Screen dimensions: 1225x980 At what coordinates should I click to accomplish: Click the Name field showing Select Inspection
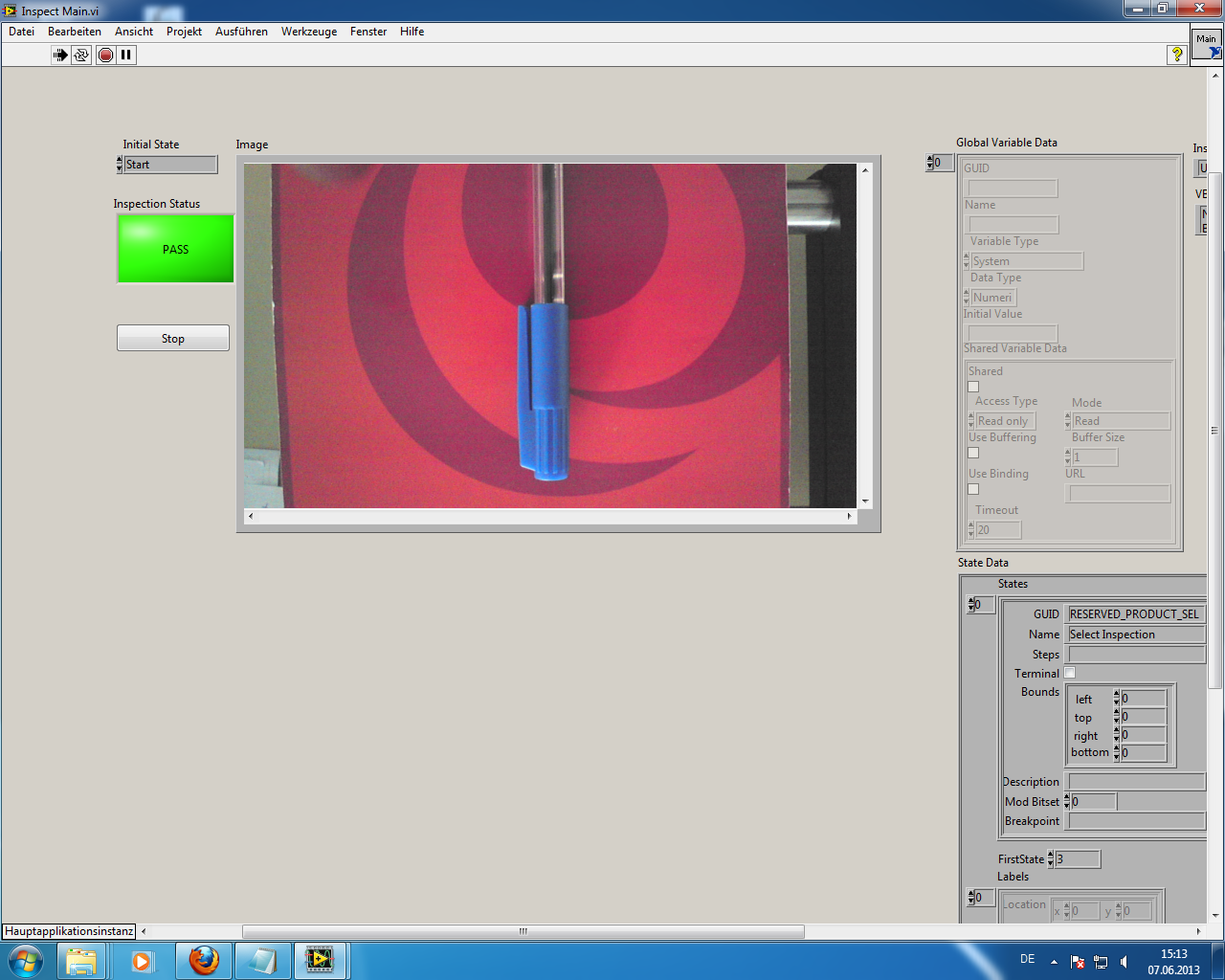[x=1136, y=635]
